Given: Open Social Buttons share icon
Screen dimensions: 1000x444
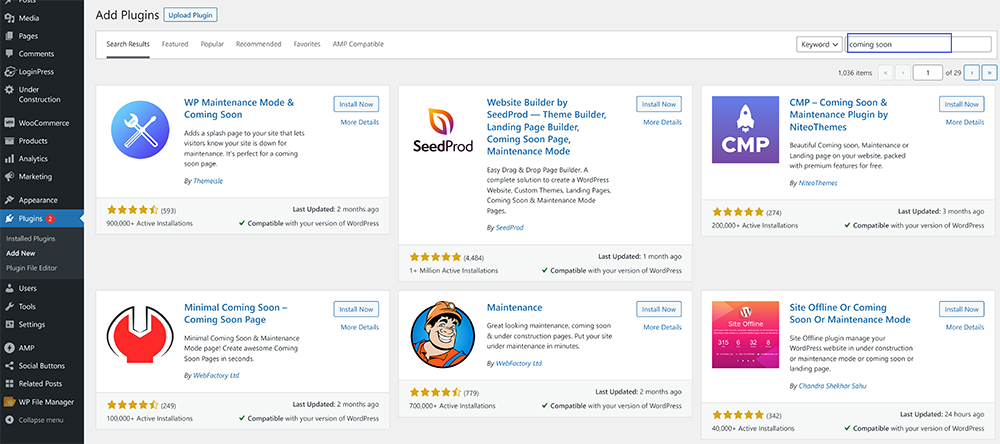Looking at the screenshot, I should pyautogui.click(x=9, y=366).
